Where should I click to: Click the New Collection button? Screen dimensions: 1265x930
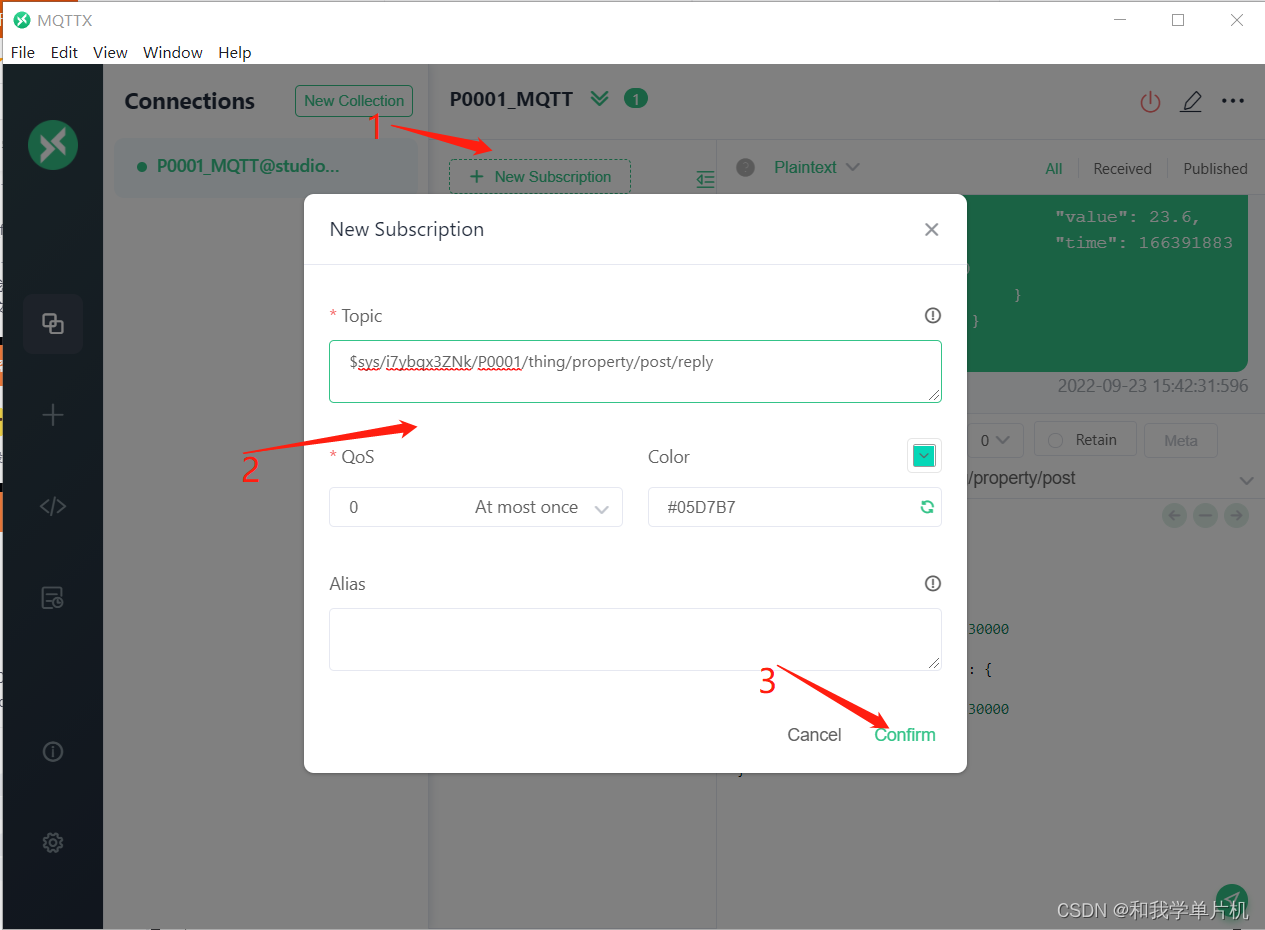354,100
